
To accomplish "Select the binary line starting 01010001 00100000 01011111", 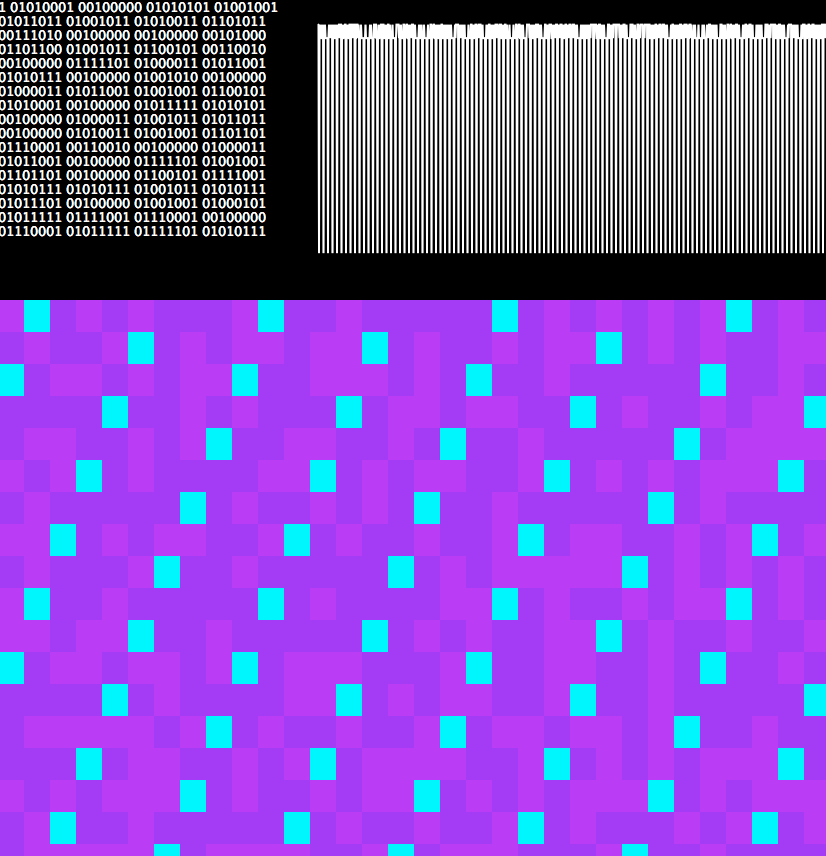I will coord(133,105).
